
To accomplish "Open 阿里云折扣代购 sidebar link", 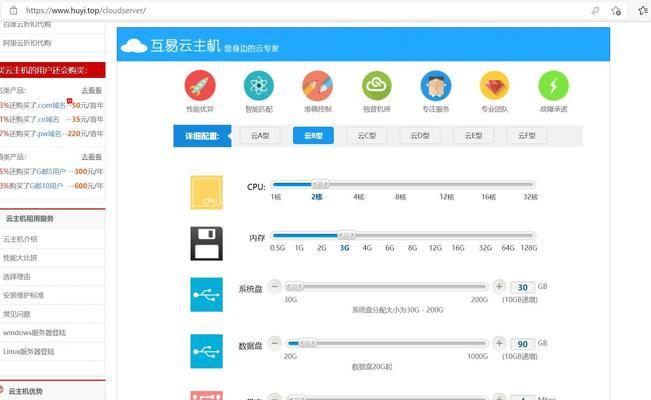I will coord(27,43).
